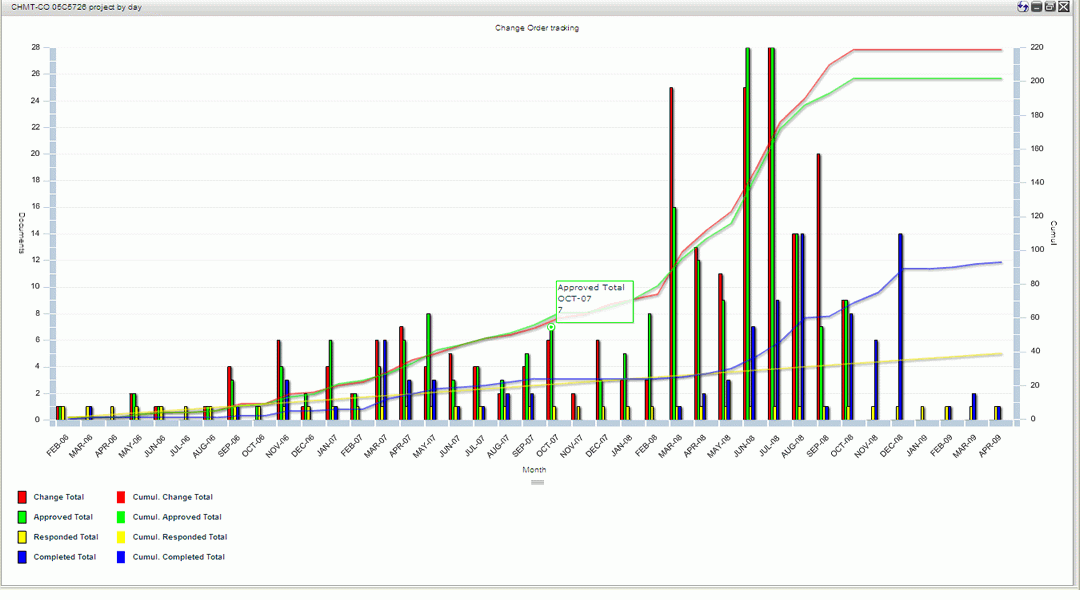Minimize the chart panel
Image resolution: width=1080 pixels, height=600 pixels.
[x=1037, y=7]
